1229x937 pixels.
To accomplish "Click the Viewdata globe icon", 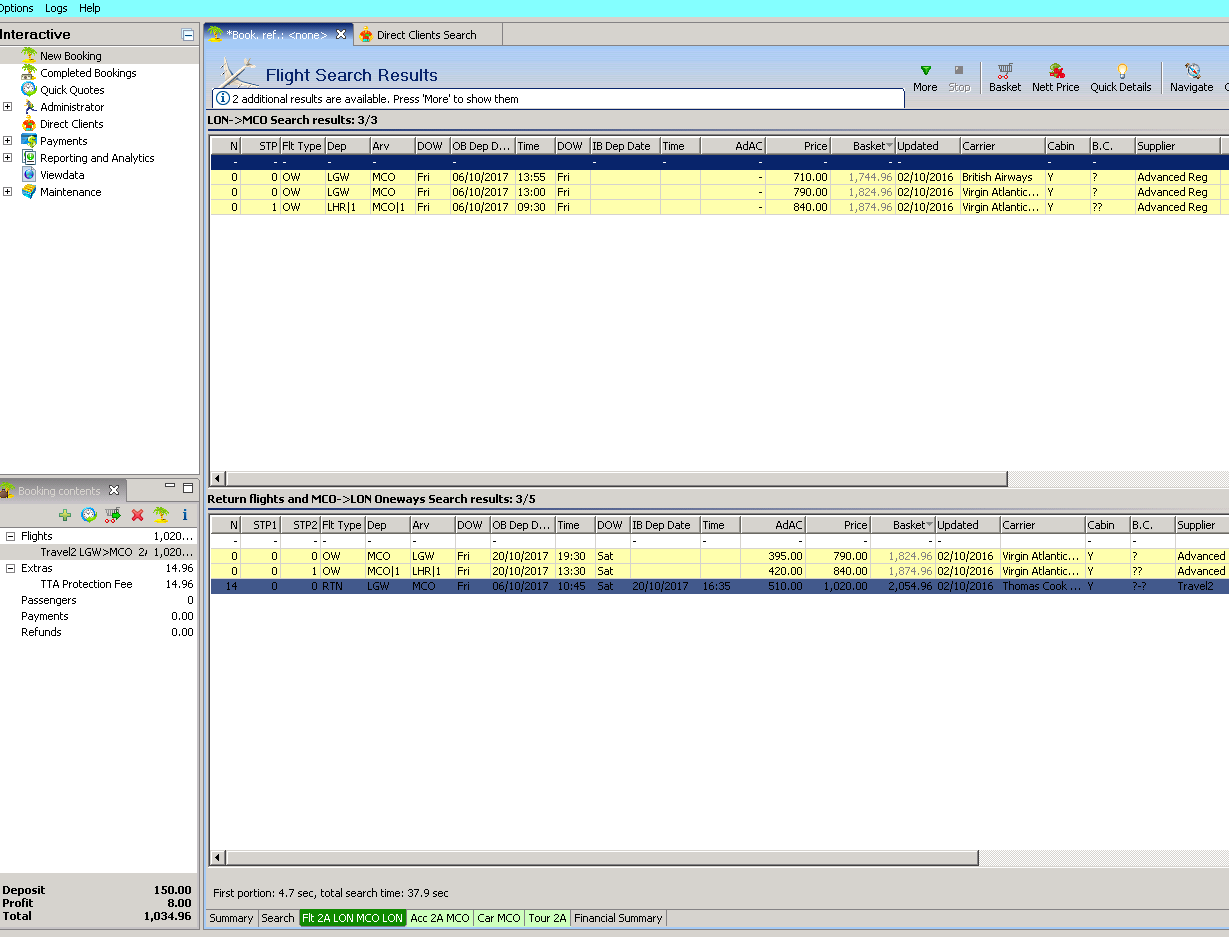I will [29, 175].
